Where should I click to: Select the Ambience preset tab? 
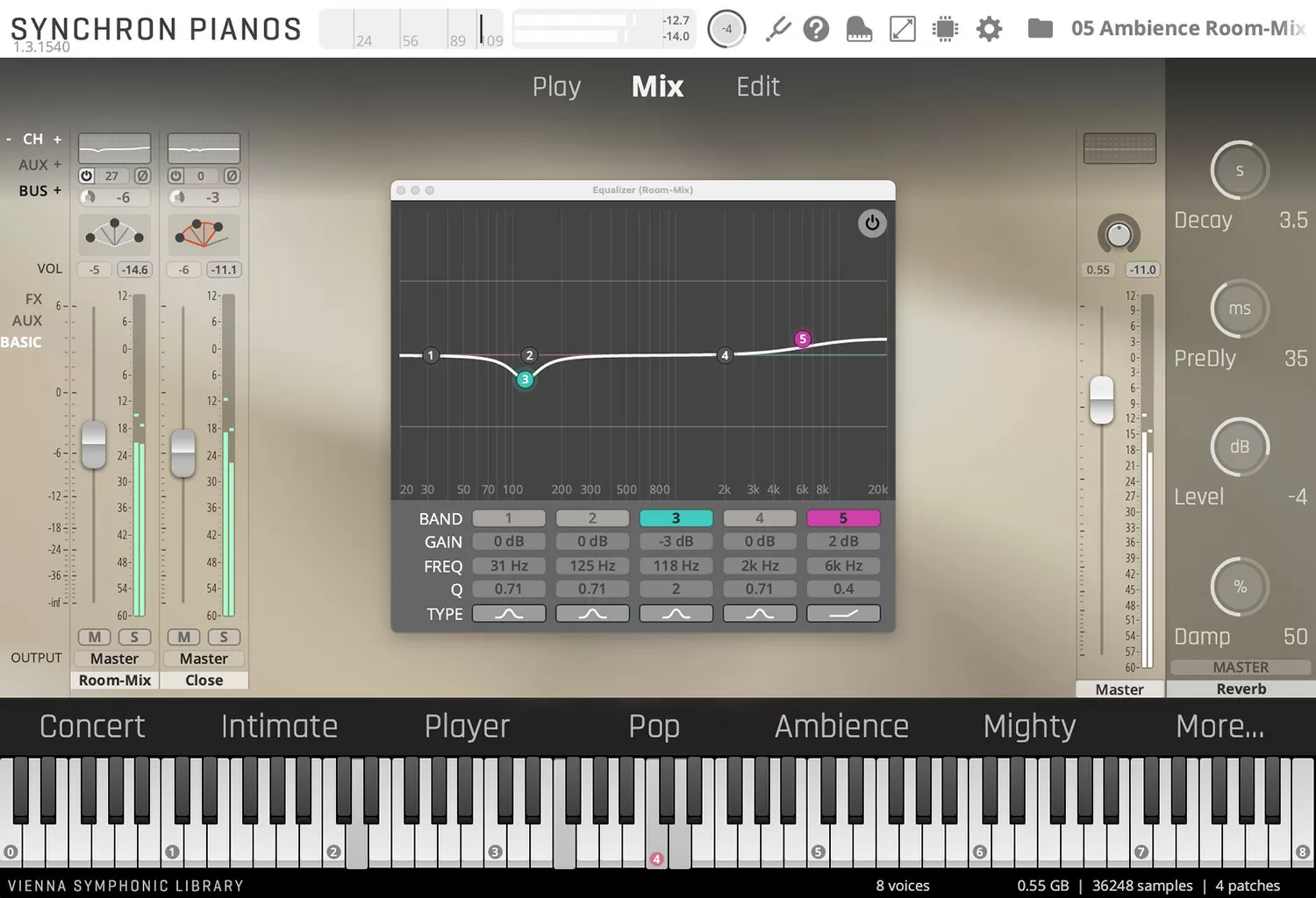coord(841,726)
